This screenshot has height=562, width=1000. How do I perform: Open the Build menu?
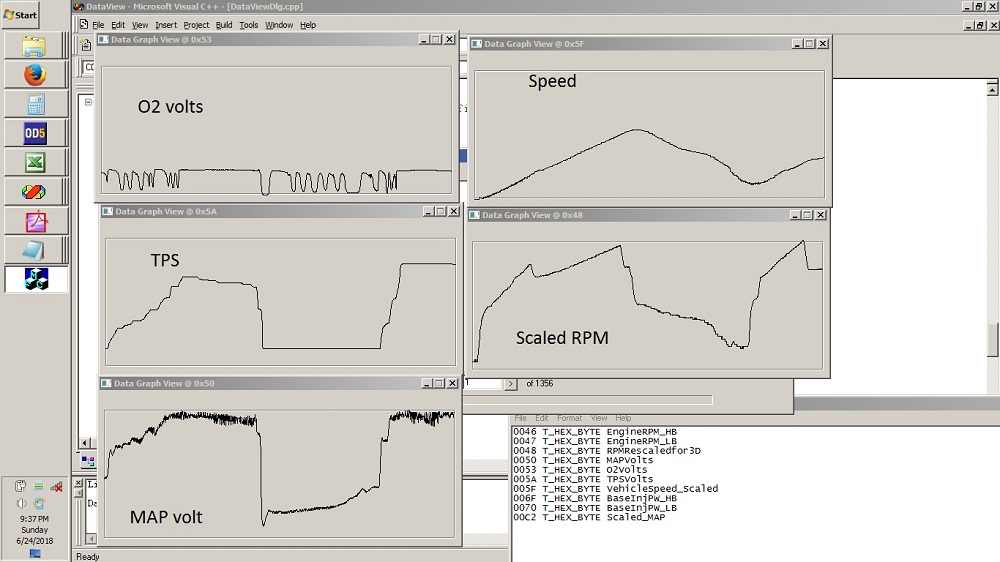[224, 25]
